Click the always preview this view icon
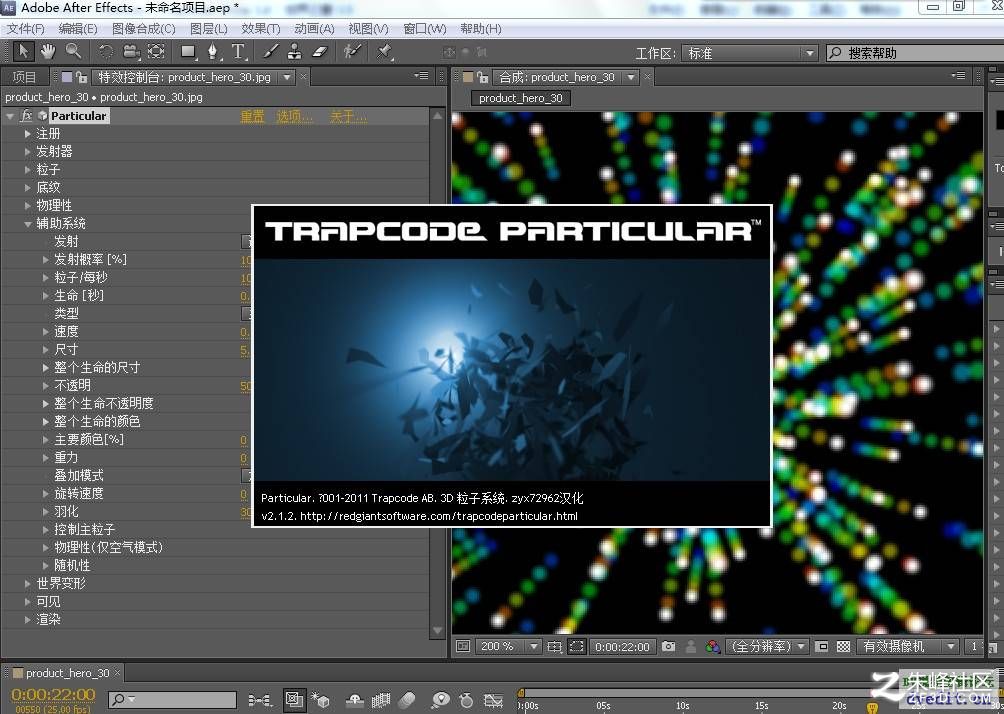Image resolution: width=1004 pixels, height=714 pixels. click(x=464, y=647)
